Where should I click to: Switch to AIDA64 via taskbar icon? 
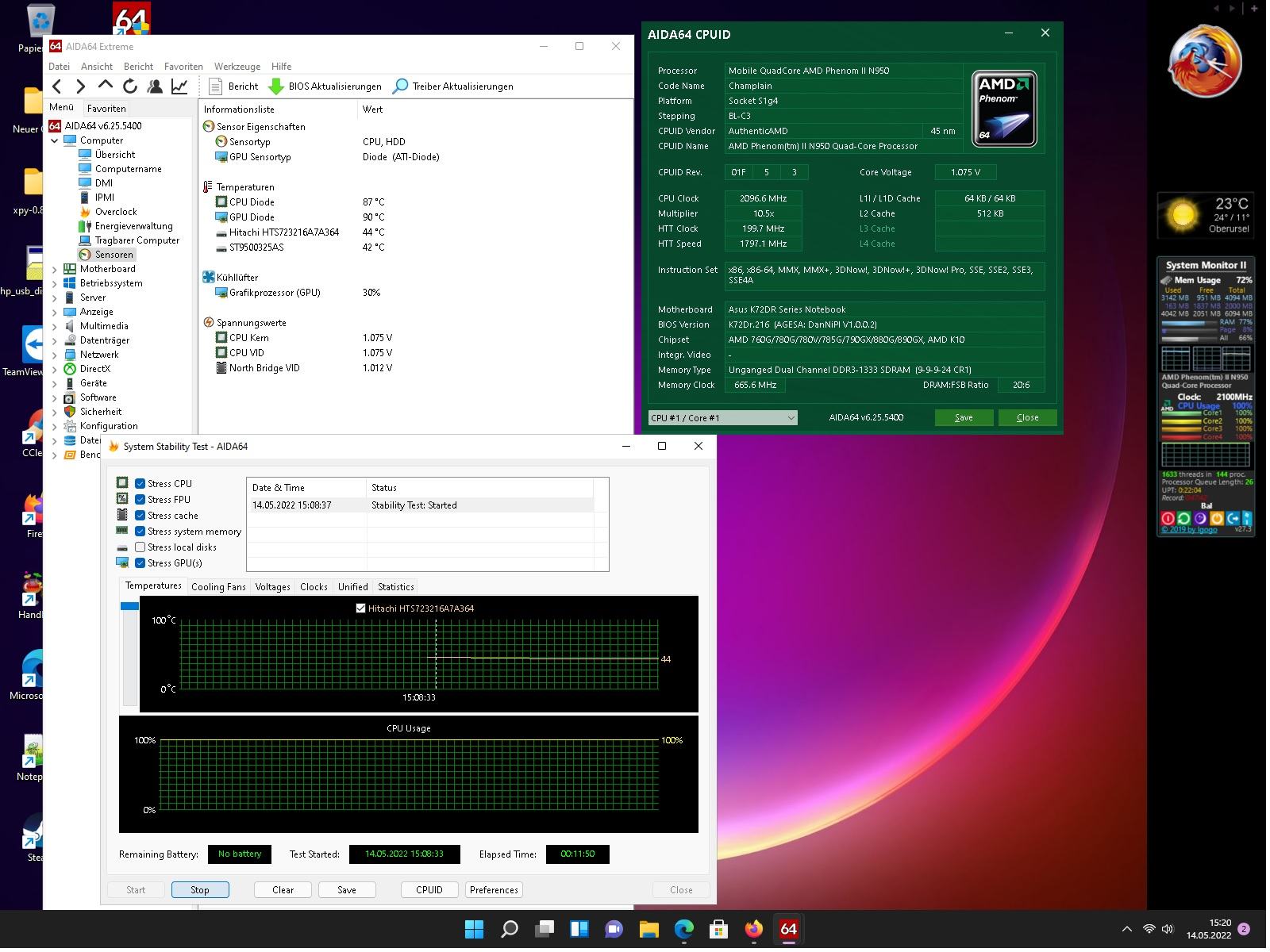(789, 929)
